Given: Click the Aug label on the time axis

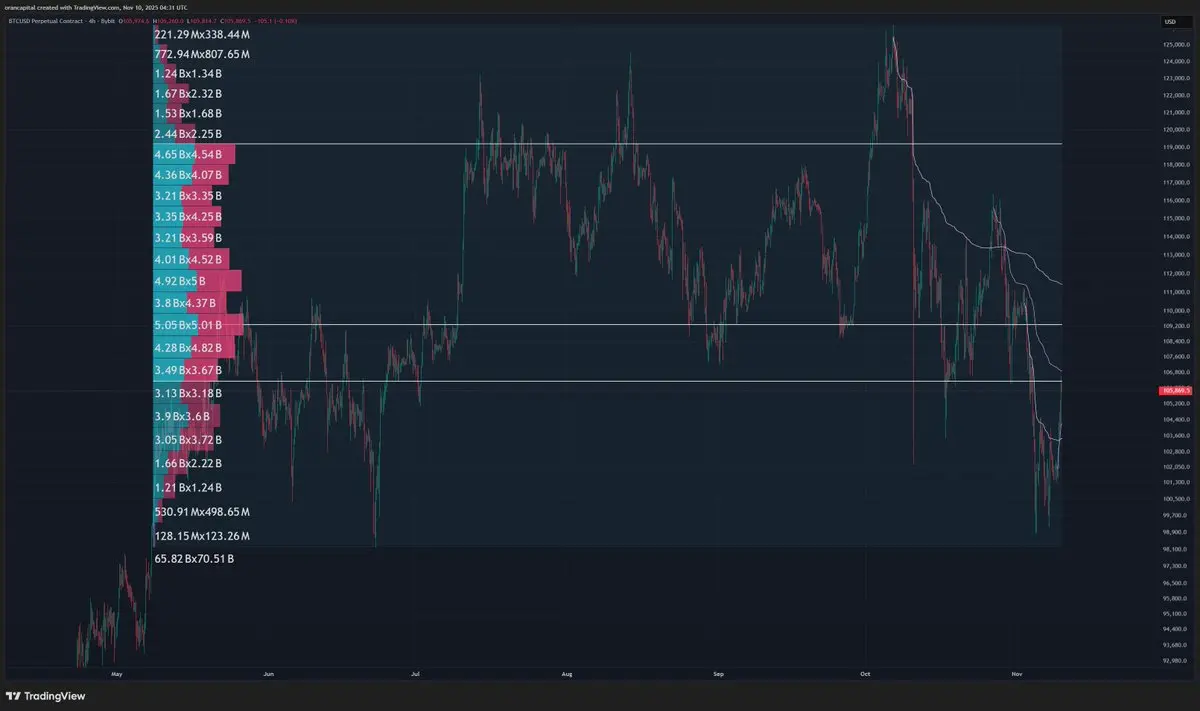Looking at the screenshot, I should [567, 675].
